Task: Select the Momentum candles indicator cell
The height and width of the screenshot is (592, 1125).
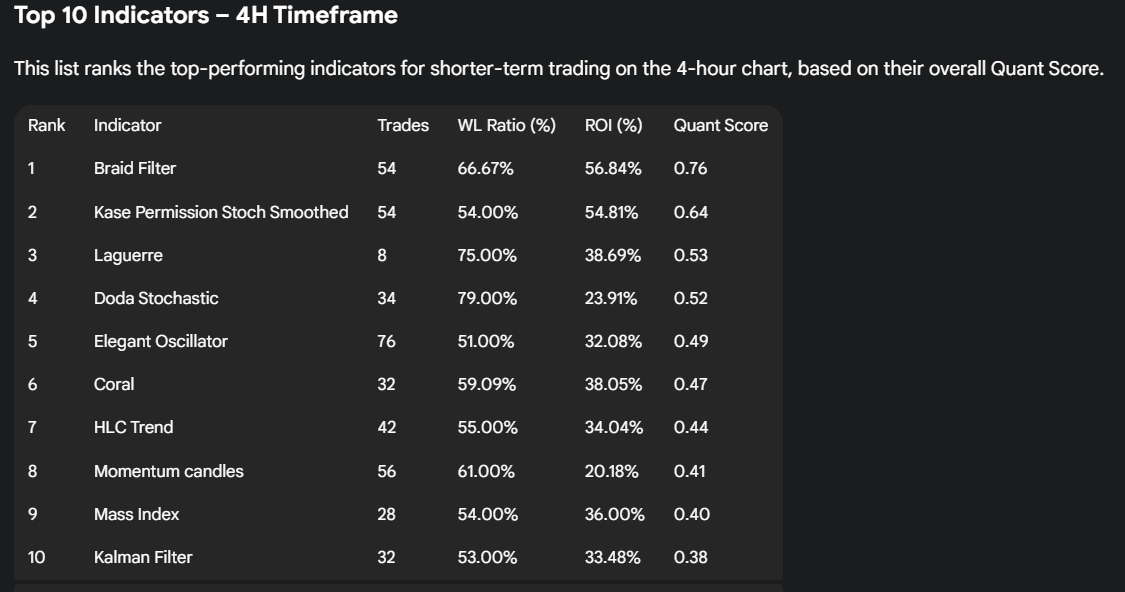Action: (169, 471)
